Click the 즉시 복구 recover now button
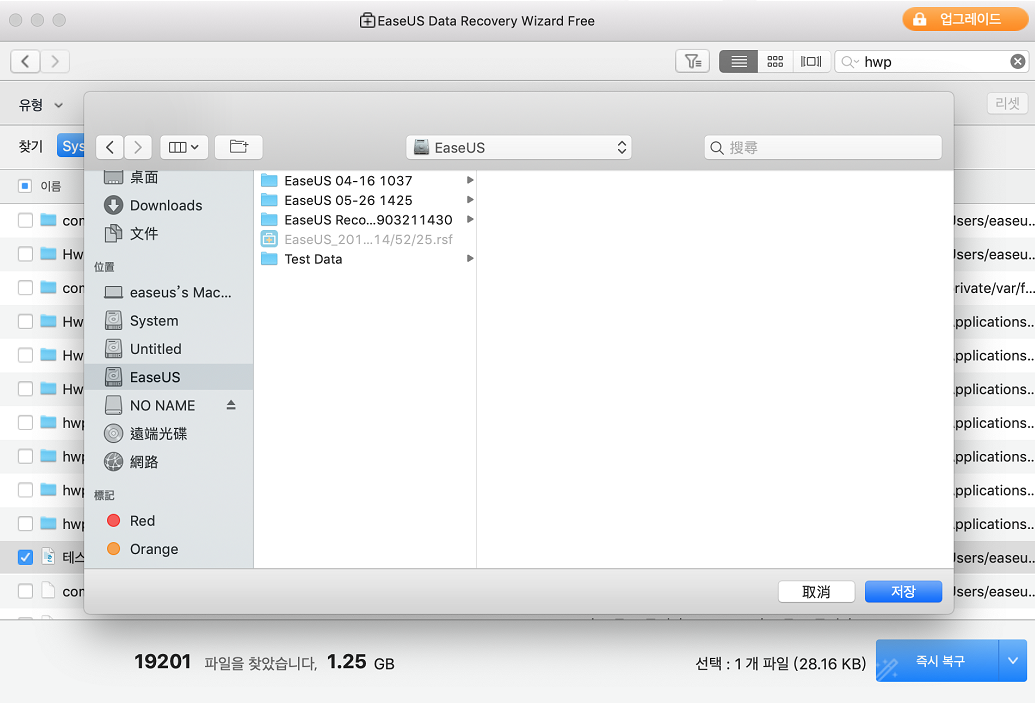The image size is (1035, 703). (x=937, y=660)
